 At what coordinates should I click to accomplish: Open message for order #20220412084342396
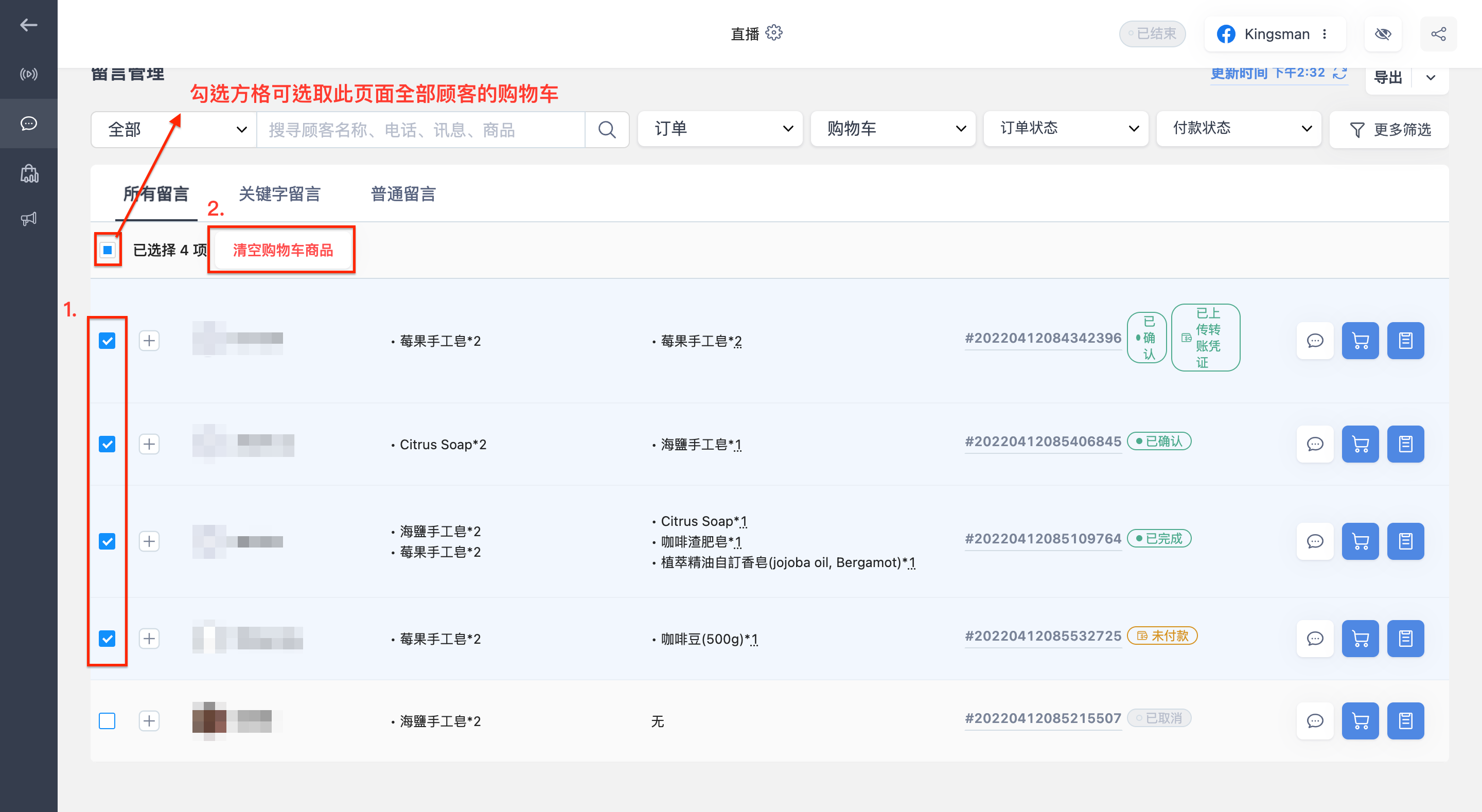pyautogui.click(x=1315, y=341)
